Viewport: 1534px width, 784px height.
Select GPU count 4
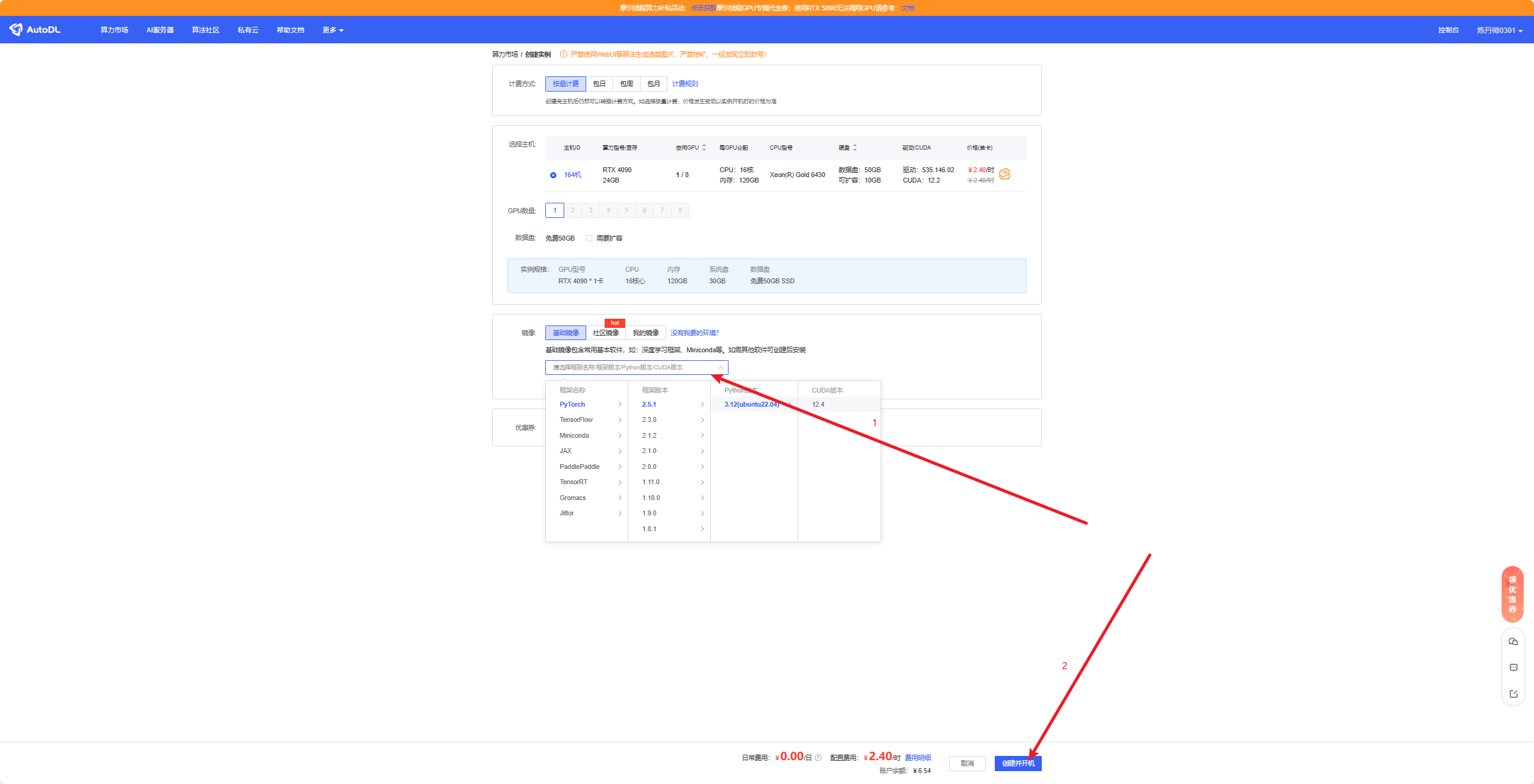[x=608, y=211]
